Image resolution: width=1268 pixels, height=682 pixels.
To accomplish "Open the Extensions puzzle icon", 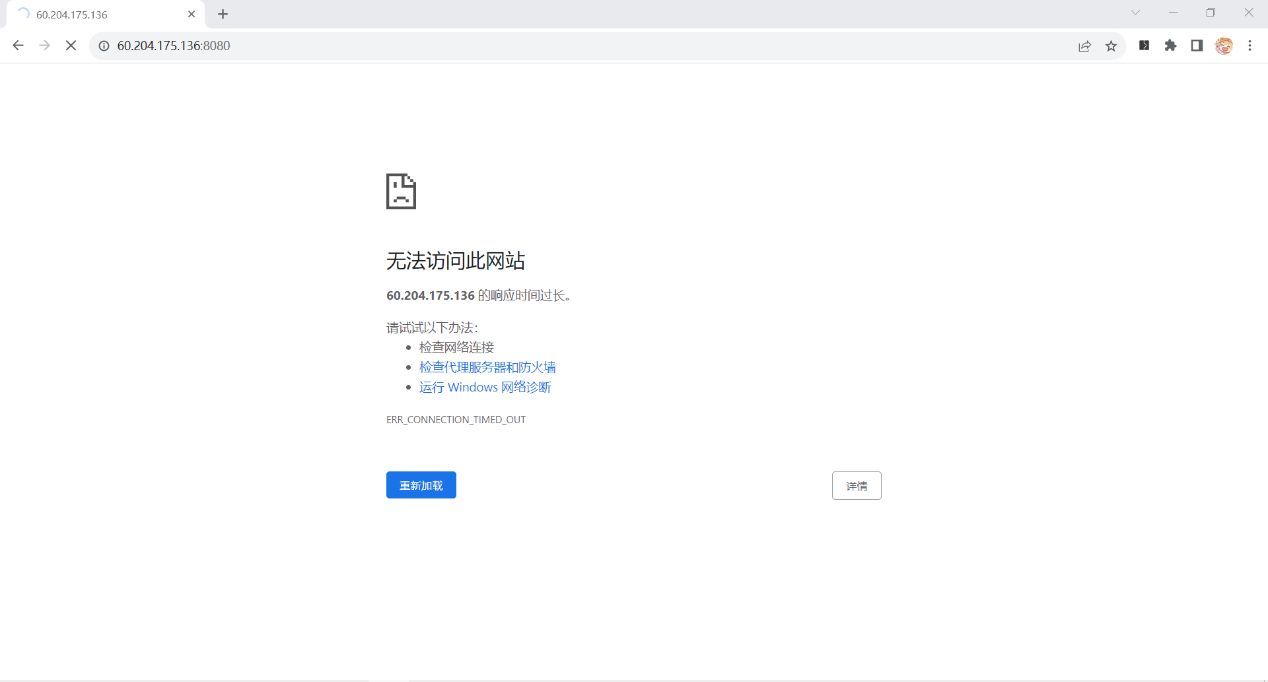I will coord(1170,45).
